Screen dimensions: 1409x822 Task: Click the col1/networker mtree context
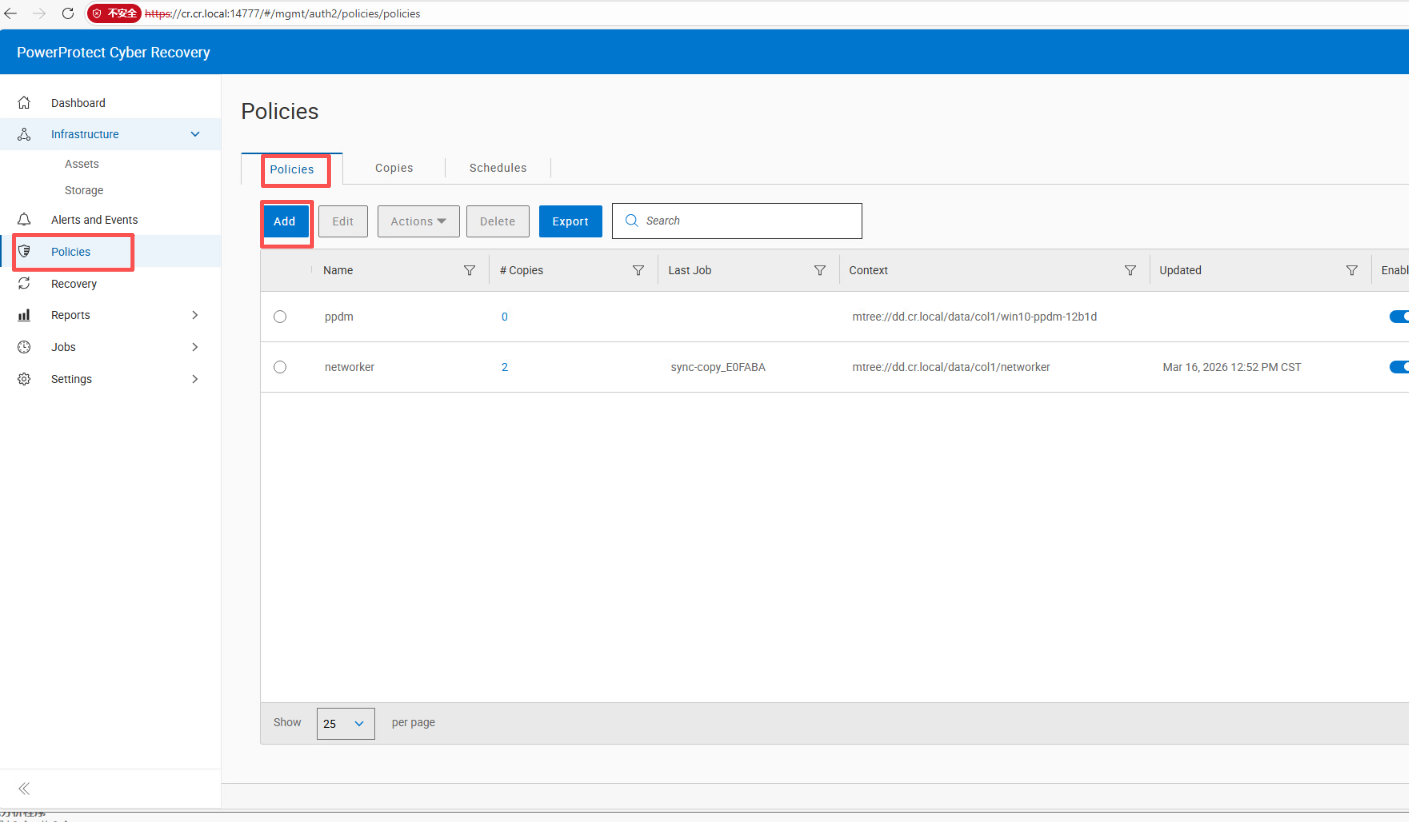coord(951,367)
